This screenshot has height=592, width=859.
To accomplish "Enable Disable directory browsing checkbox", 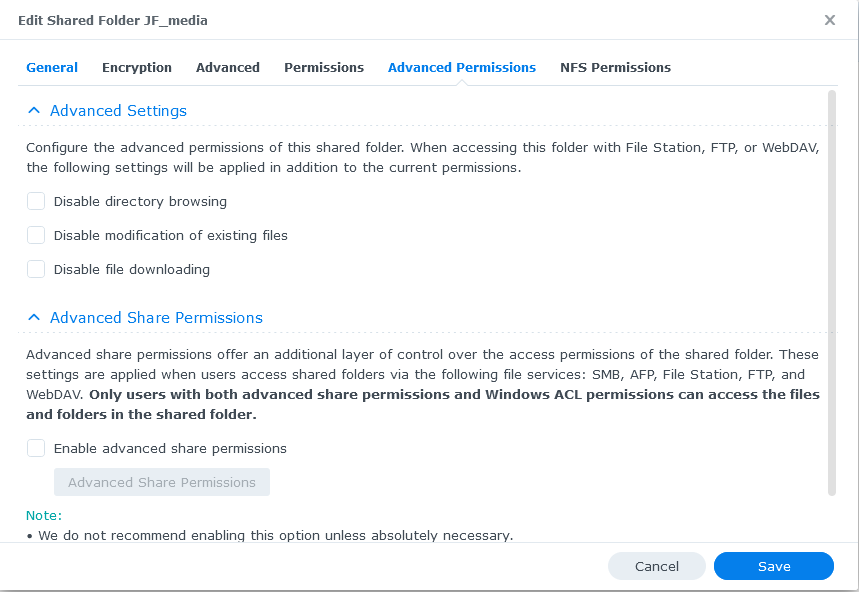I will (x=36, y=201).
